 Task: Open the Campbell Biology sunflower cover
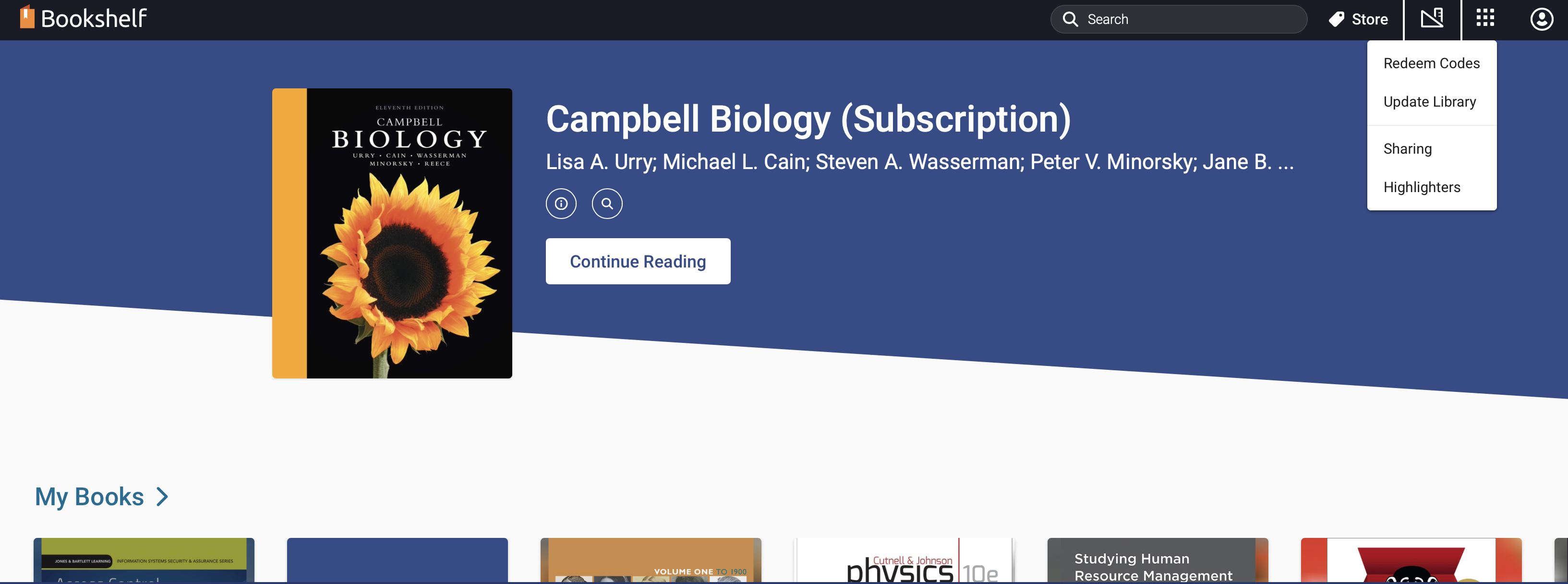(x=392, y=233)
